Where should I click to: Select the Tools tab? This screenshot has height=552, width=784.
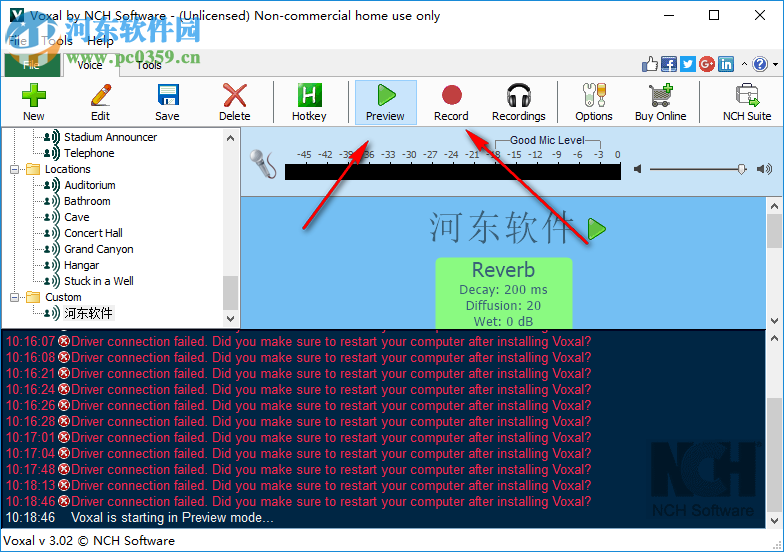tap(149, 65)
